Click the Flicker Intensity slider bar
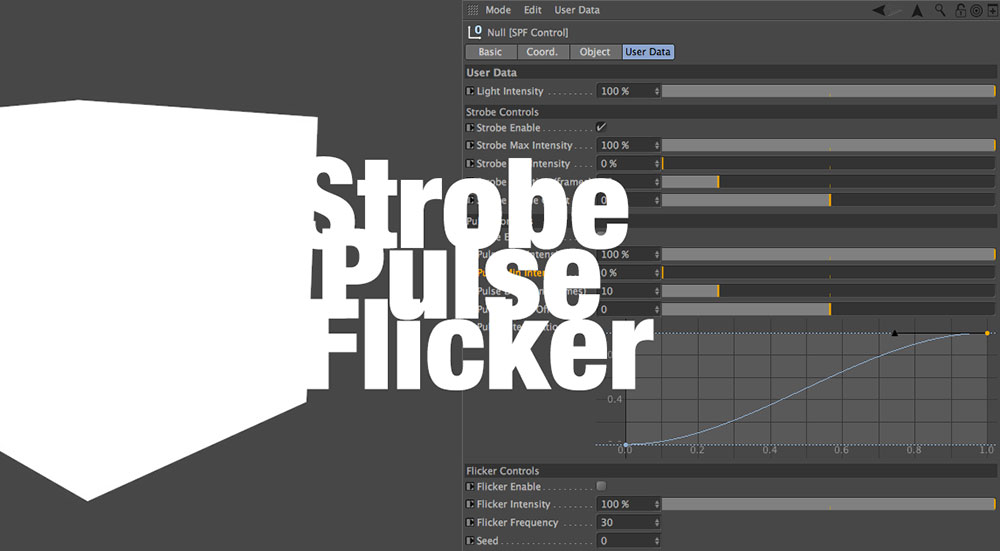Image resolution: width=1000 pixels, height=551 pixels. tap(828, 504)
